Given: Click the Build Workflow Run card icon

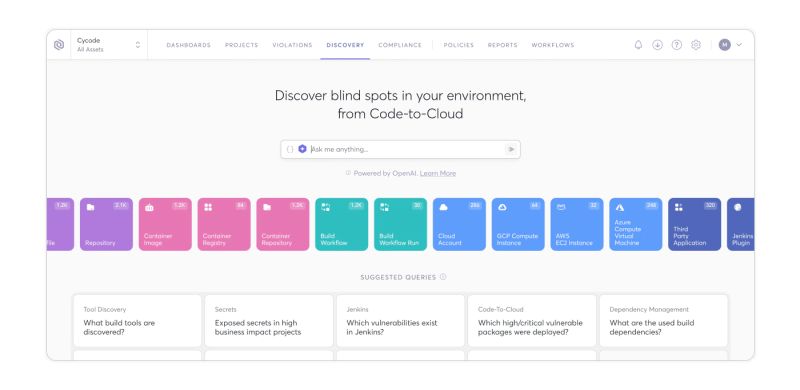Looking at the screenshot, I should [385, 207].
